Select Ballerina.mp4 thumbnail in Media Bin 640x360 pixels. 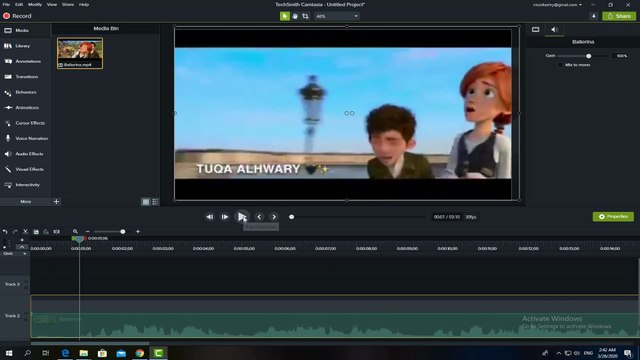click(80, 53)
